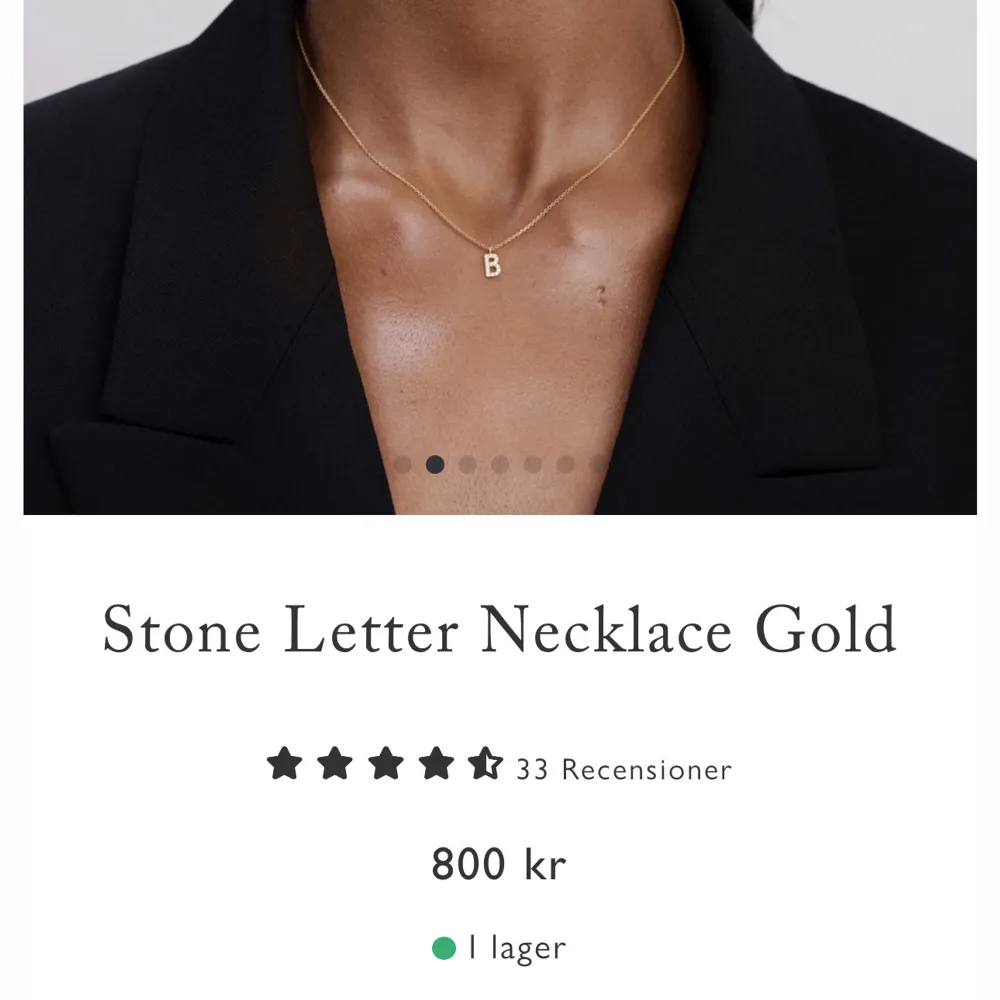Select the active second carousel dot
Screen dimensions: 1000x1000
(x=435, y=465)
